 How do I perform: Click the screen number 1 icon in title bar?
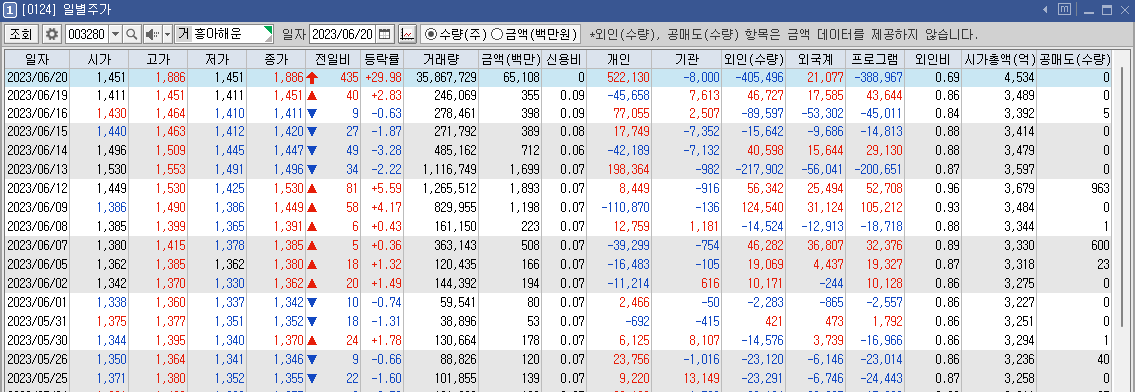click(x=9, y=10)
